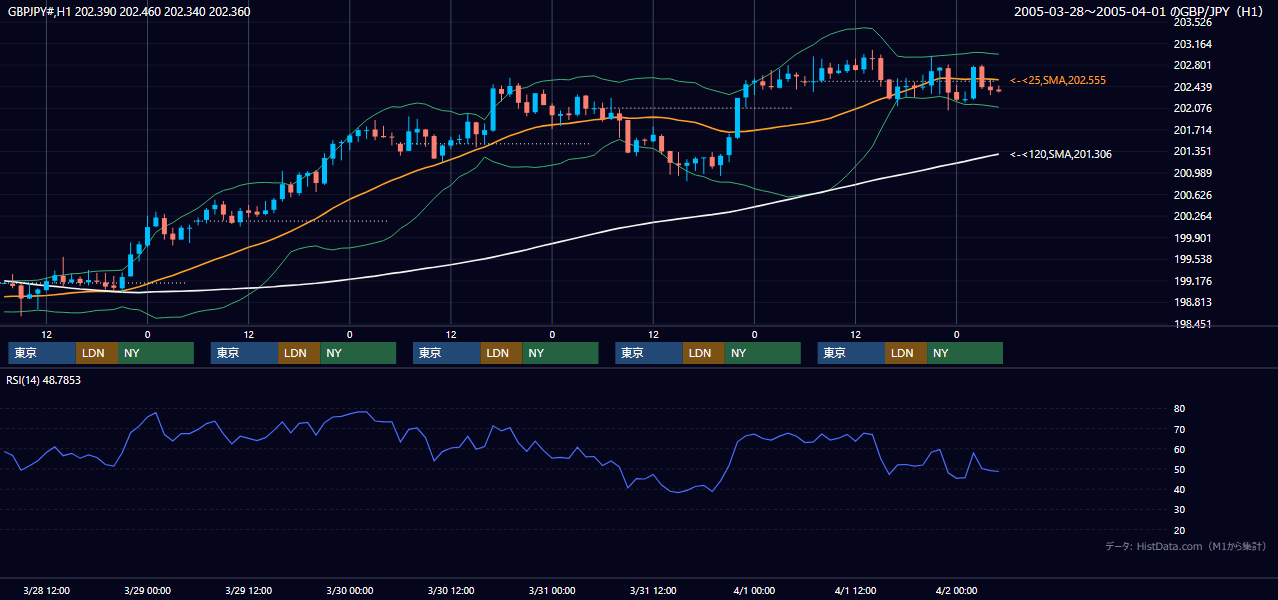The height and width of the screenshot is (600, 1278).
Task: Click the 200.264 price axis label
Action: 1193,216
